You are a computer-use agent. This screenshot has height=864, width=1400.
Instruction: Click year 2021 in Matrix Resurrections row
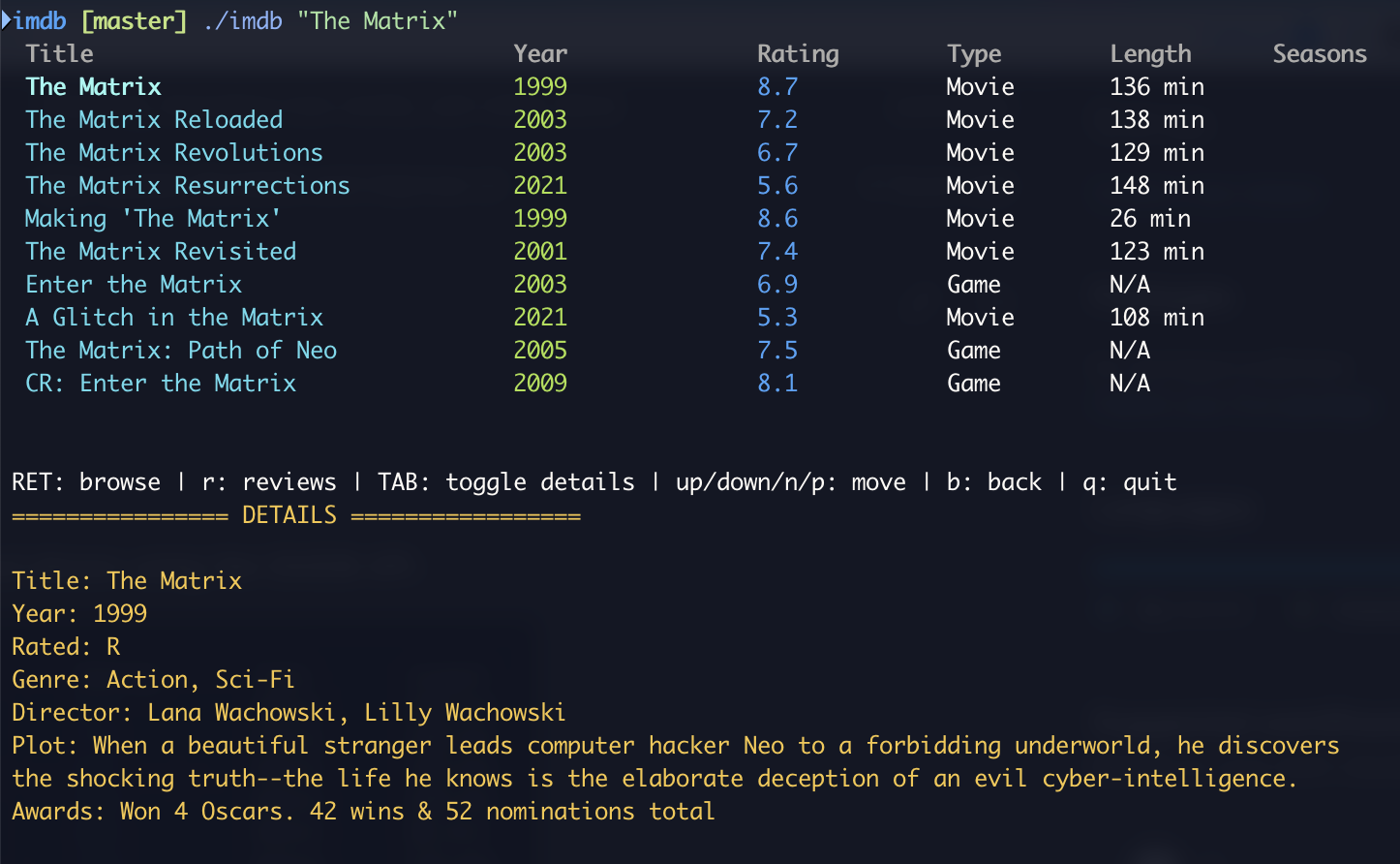[x=540, y=185]
